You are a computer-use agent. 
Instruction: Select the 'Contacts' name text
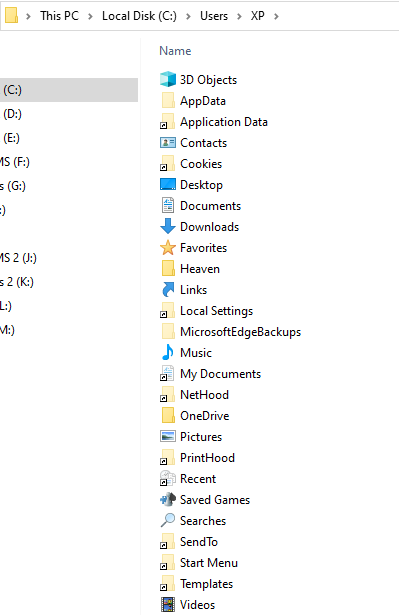coord(203,143)
